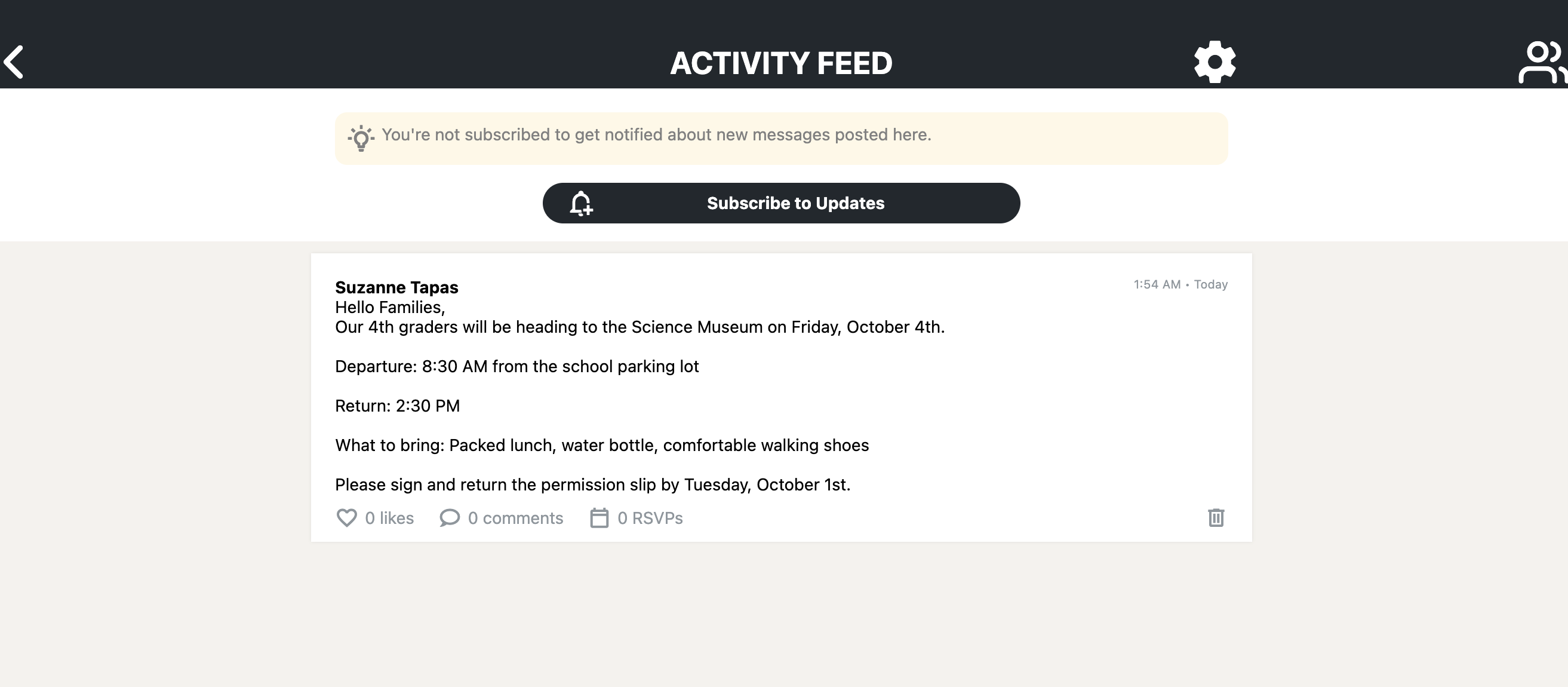The image size is (1568, 687).
Task: Click the author name Suzanne Tapas
Action: pos(396,287)
